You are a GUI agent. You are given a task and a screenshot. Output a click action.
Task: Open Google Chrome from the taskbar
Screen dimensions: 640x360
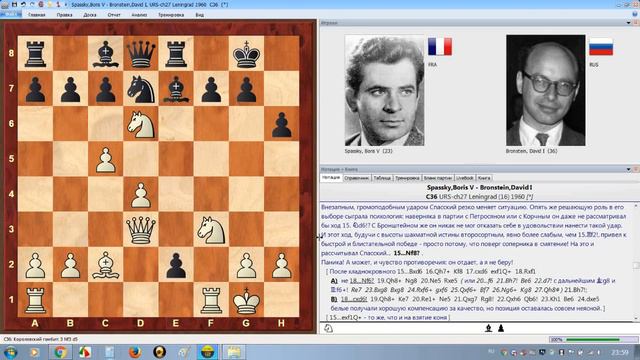60,352
